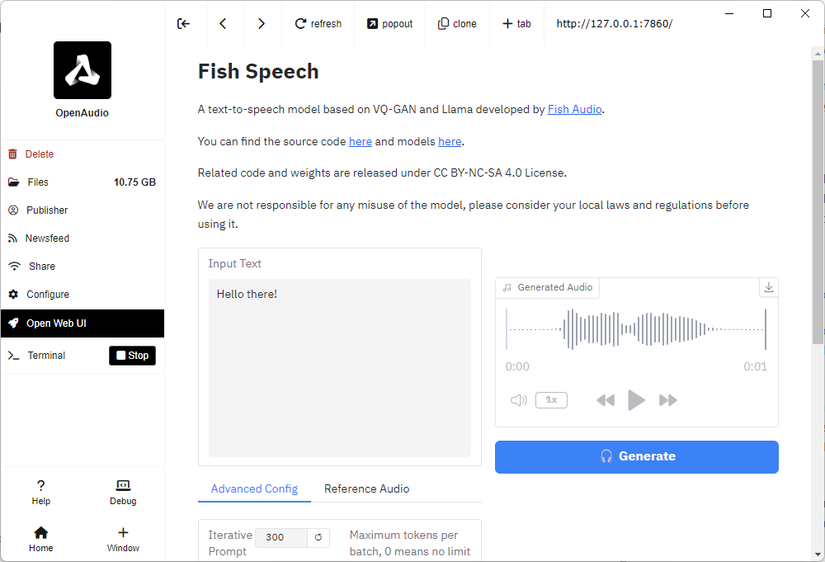
Task: Play the generated audio
Action: tap(636, 400)
